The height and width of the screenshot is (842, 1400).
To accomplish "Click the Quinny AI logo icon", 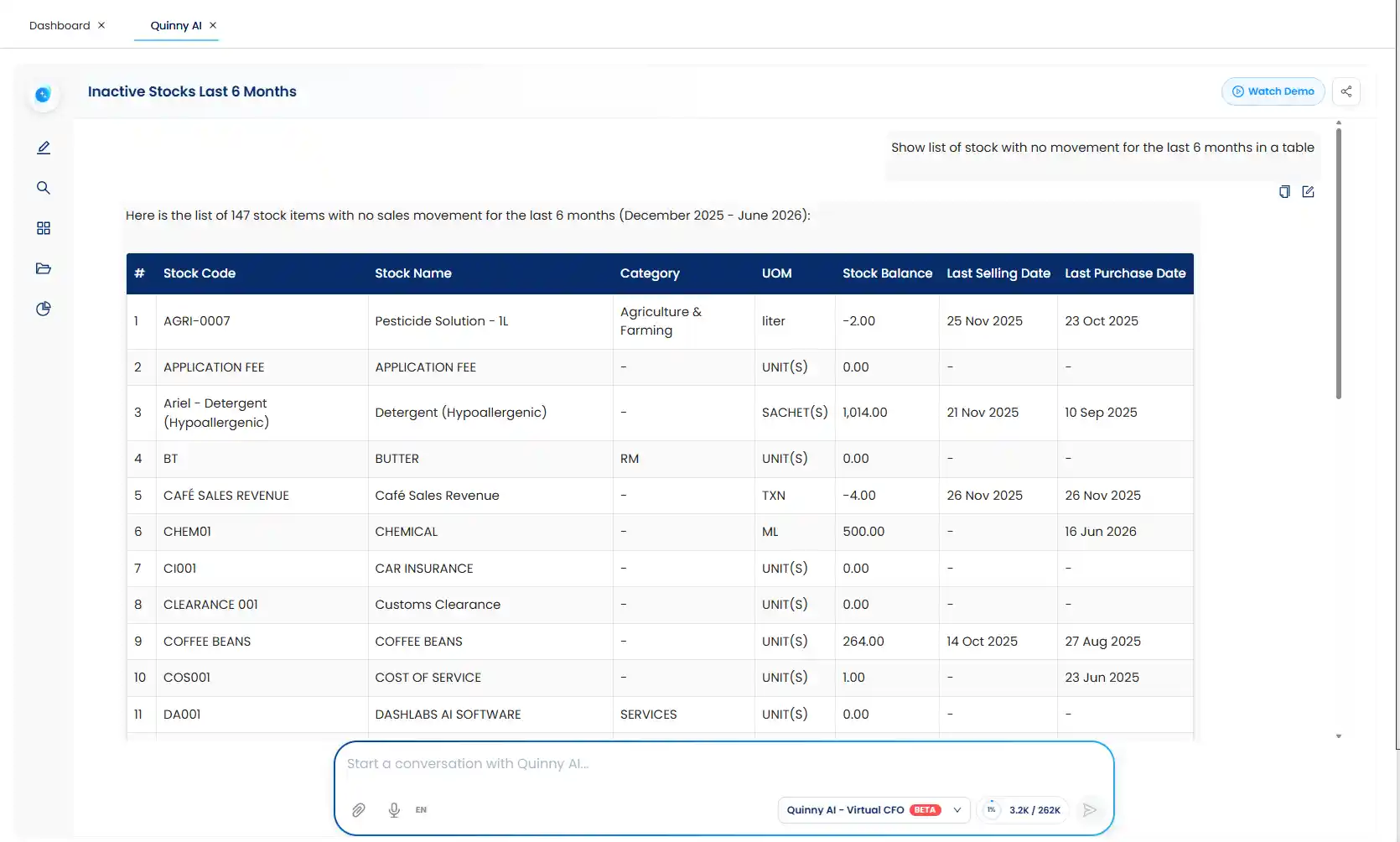I will 43,95.
